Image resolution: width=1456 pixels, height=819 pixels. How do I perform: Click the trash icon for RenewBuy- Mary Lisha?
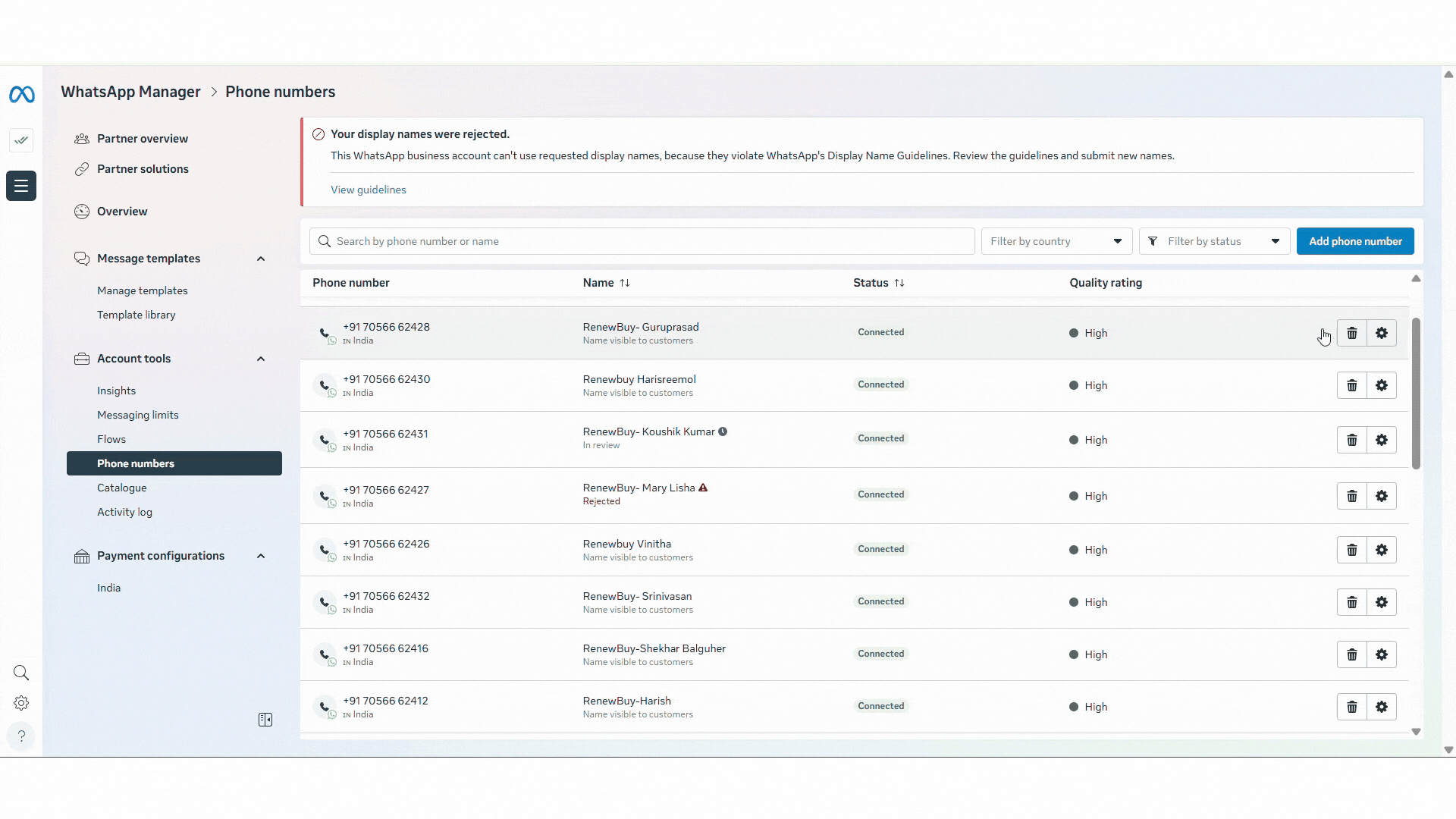point(1351,496)
